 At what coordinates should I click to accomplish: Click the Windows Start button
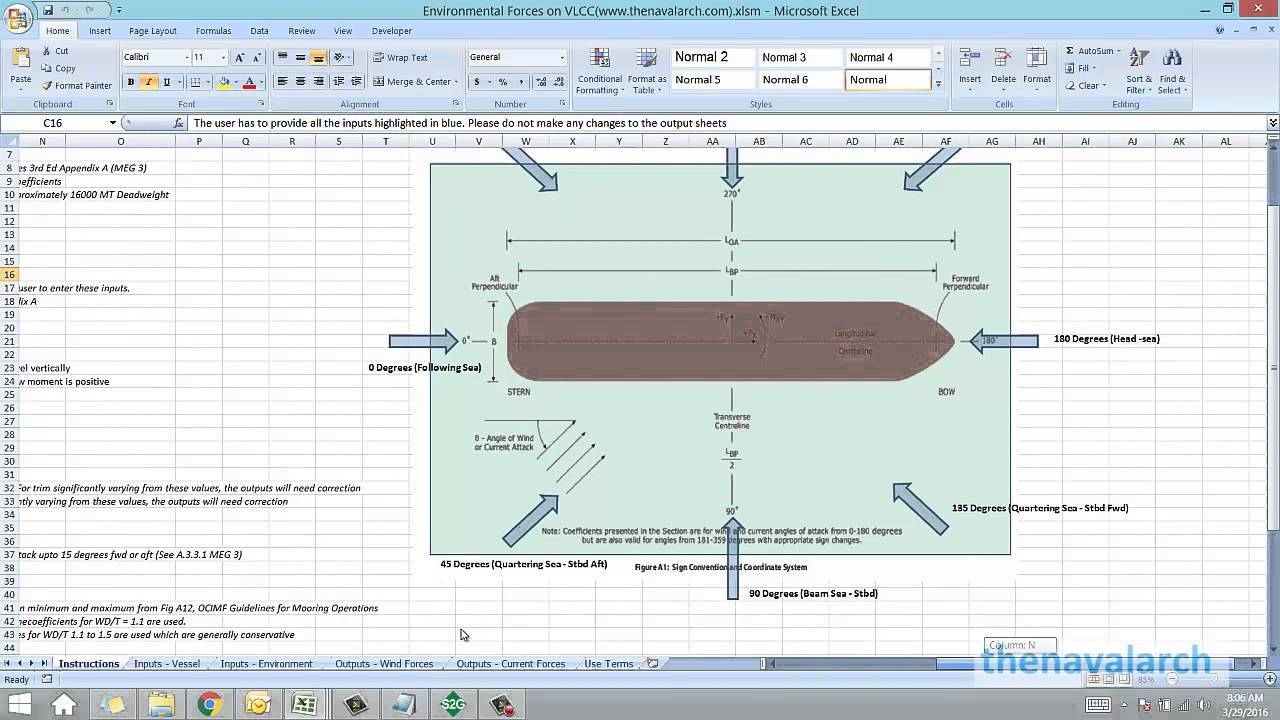19,705
